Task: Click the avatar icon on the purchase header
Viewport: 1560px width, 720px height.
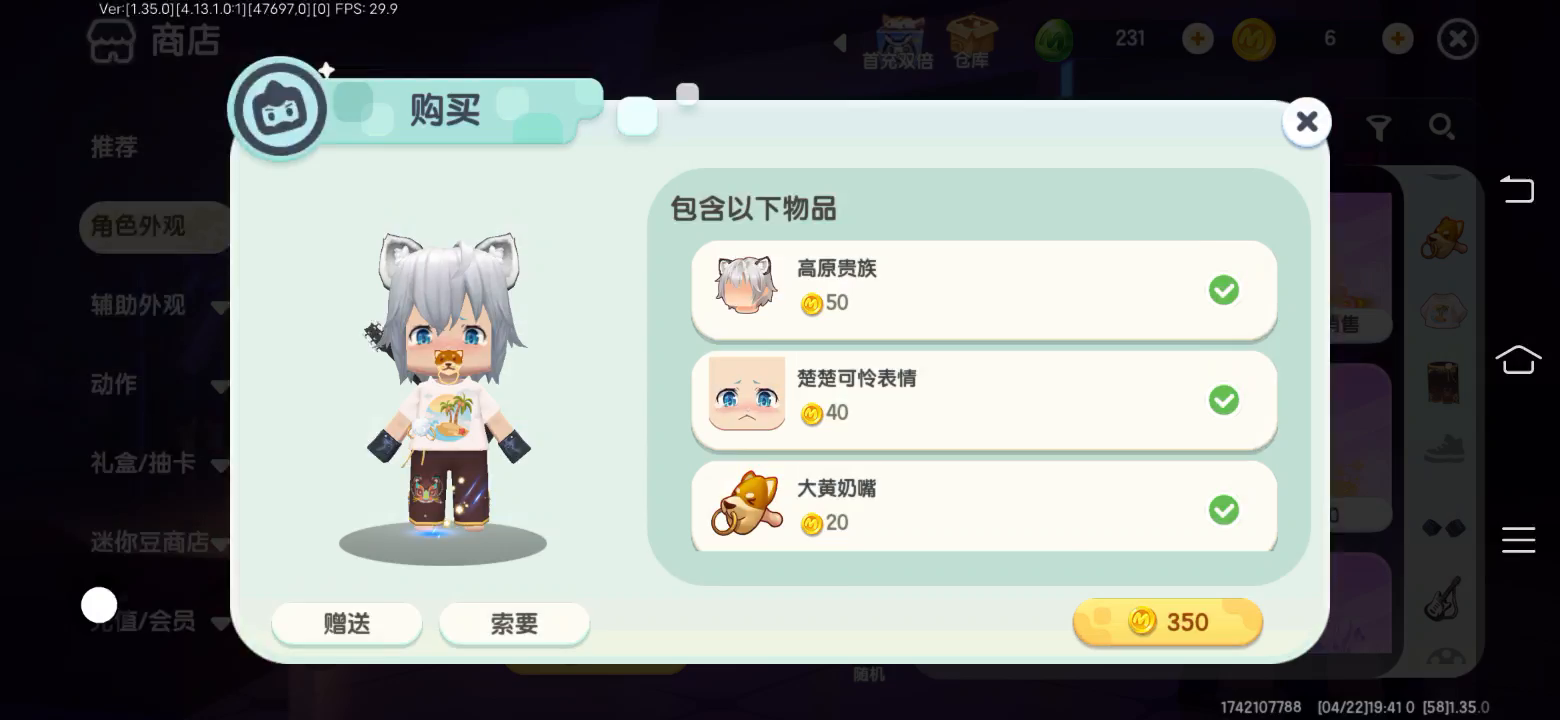Action: (278, 108)
